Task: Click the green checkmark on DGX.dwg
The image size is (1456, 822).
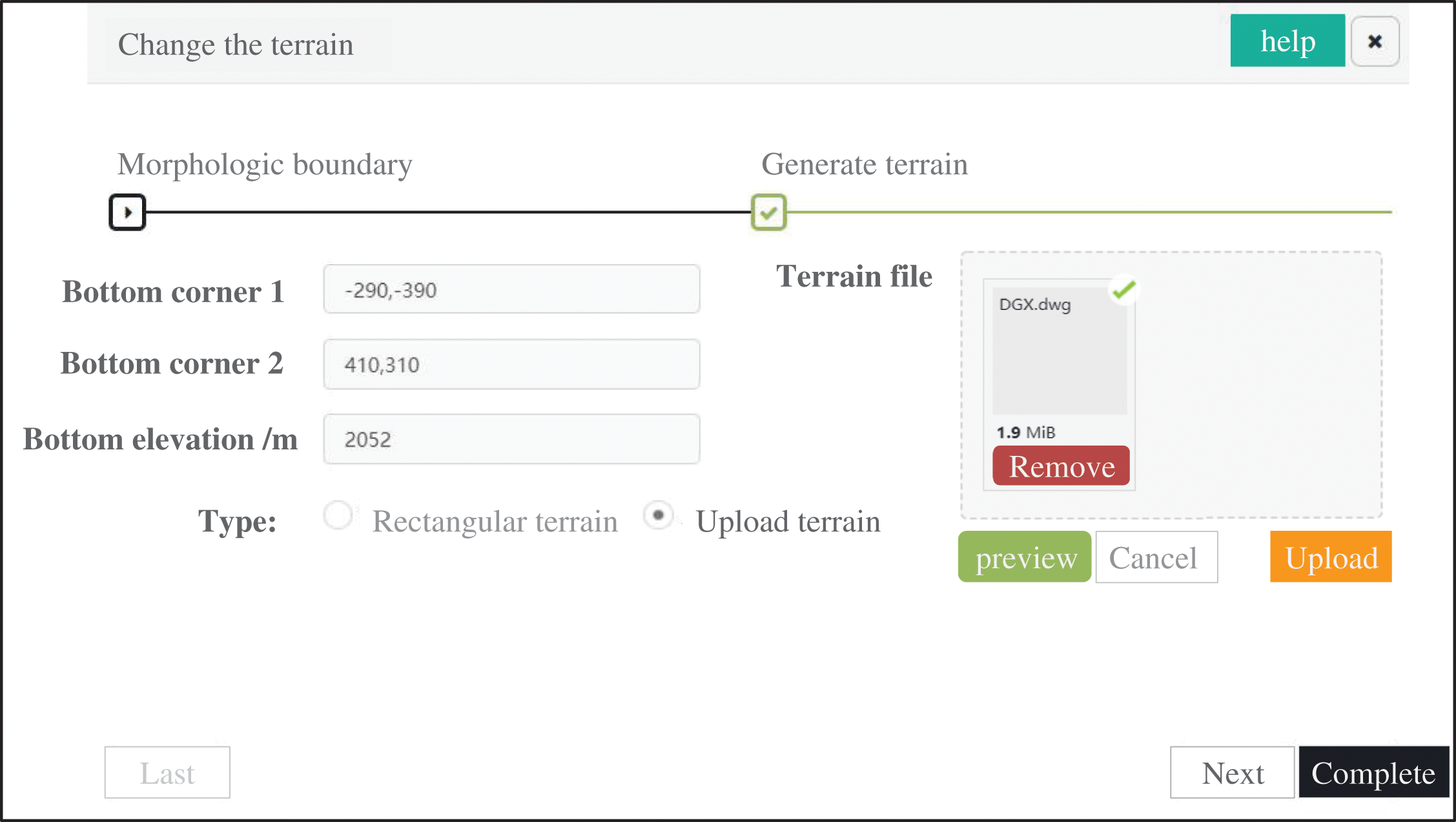Action: [x=1124, y=290]
